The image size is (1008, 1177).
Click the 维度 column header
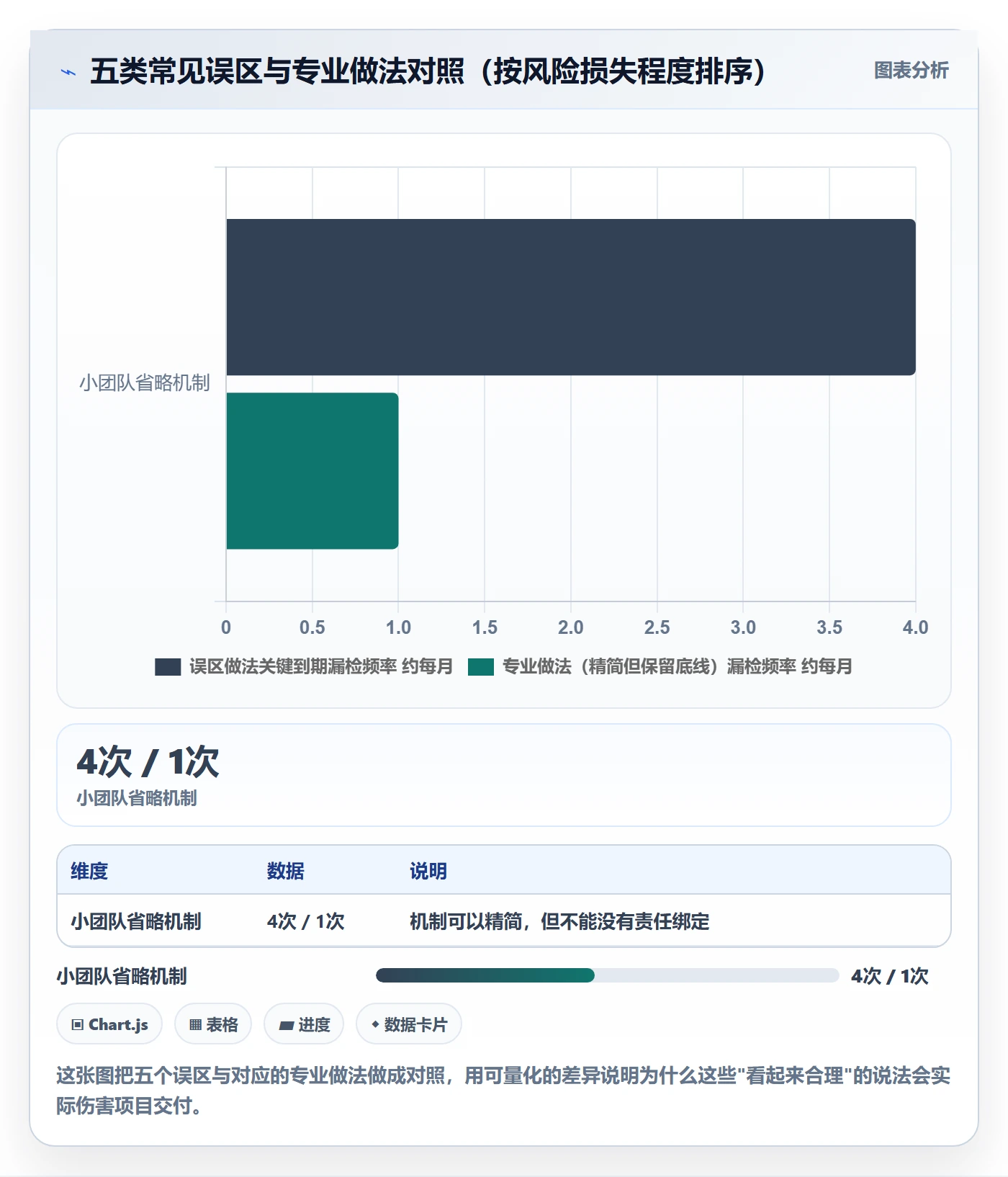pos(89,872)
